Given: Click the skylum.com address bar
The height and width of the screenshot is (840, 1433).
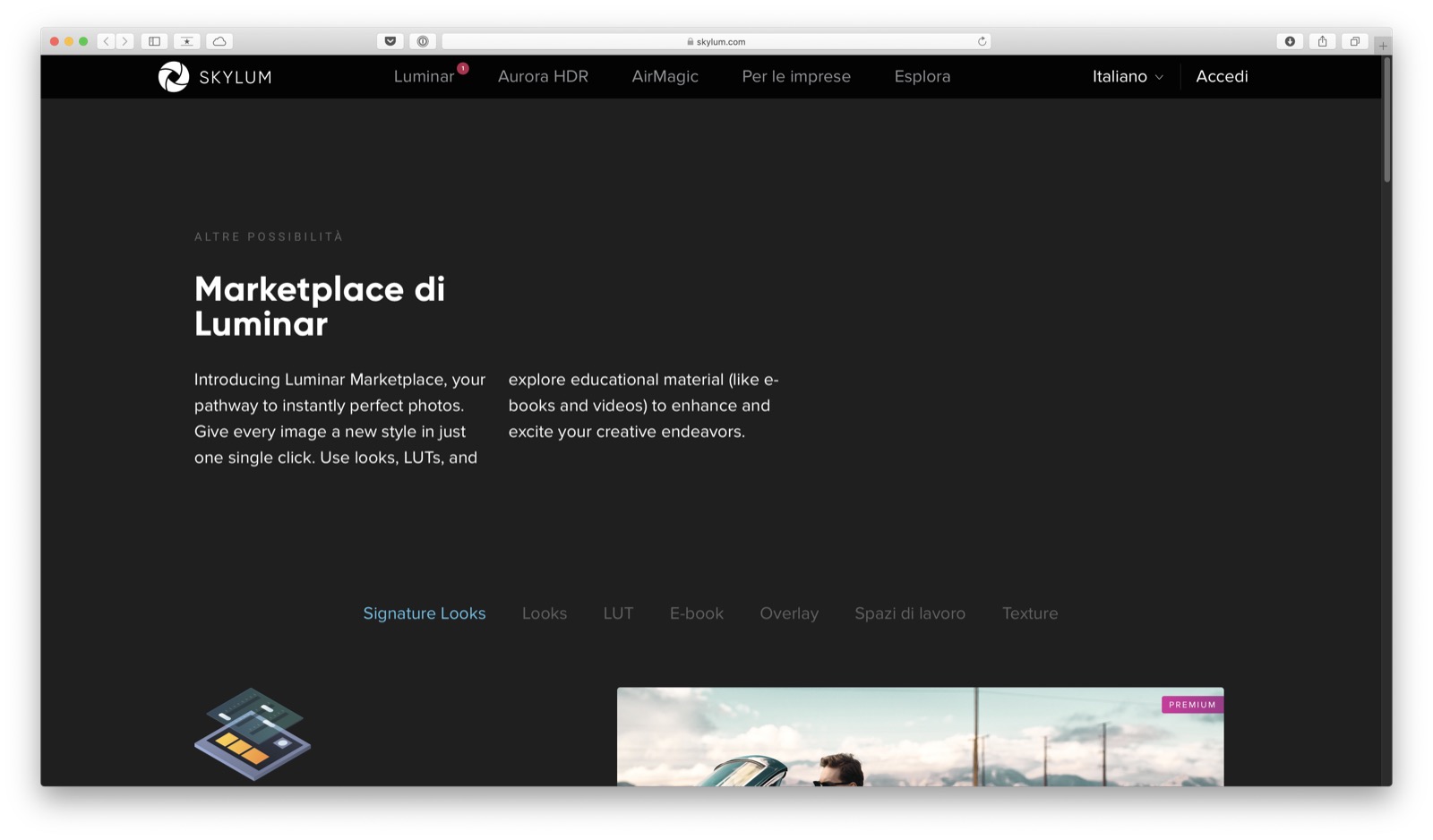Looking at the screenshot, I should click(x=716, y=41).
